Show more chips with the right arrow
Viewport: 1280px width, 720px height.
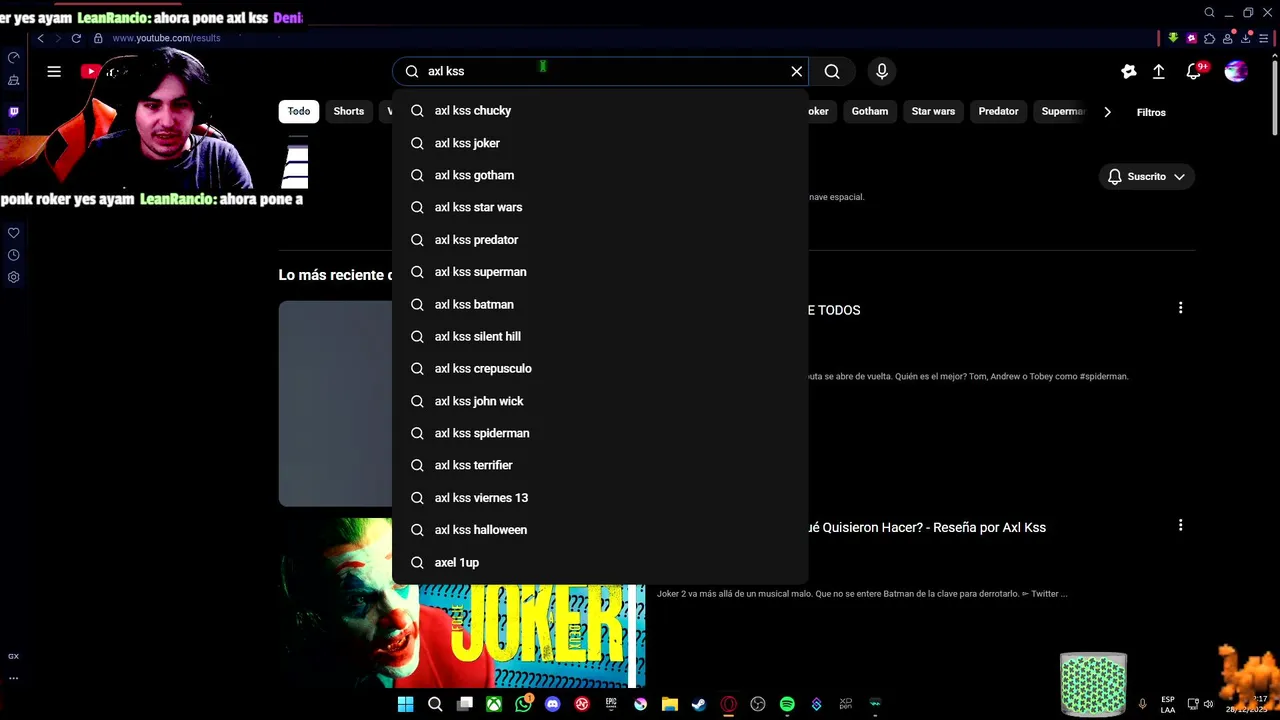[1107, 112]
